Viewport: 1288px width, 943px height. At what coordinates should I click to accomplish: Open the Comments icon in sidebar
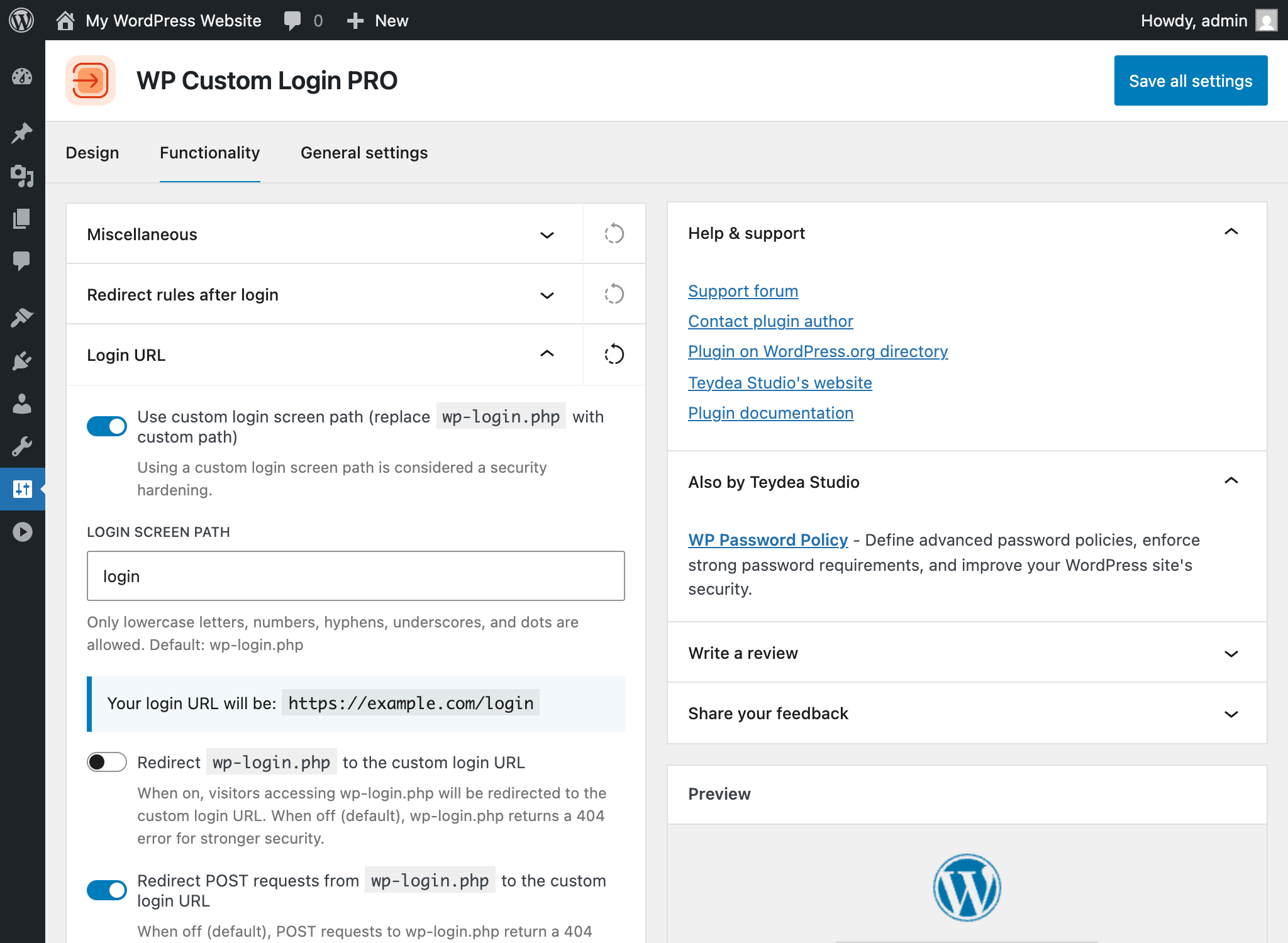[x=22, y=260]
